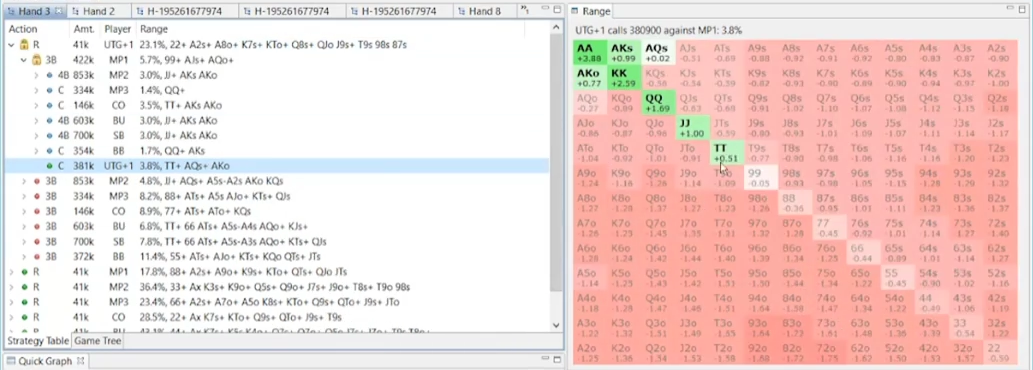Click the red dot icon on the 3B 603k BU row
1033x370 pixels.
tap(38, 226)
